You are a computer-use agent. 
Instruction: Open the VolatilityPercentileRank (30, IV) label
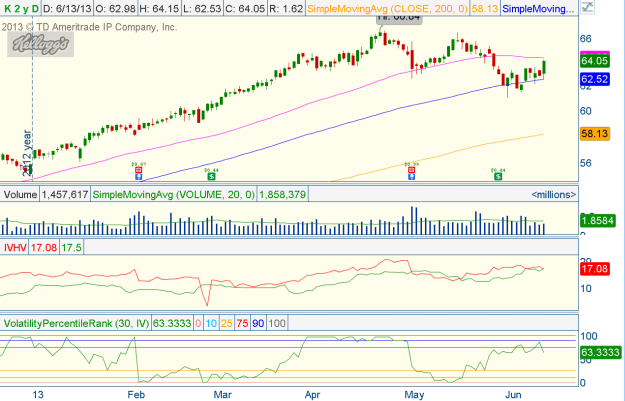pos(85,324)
